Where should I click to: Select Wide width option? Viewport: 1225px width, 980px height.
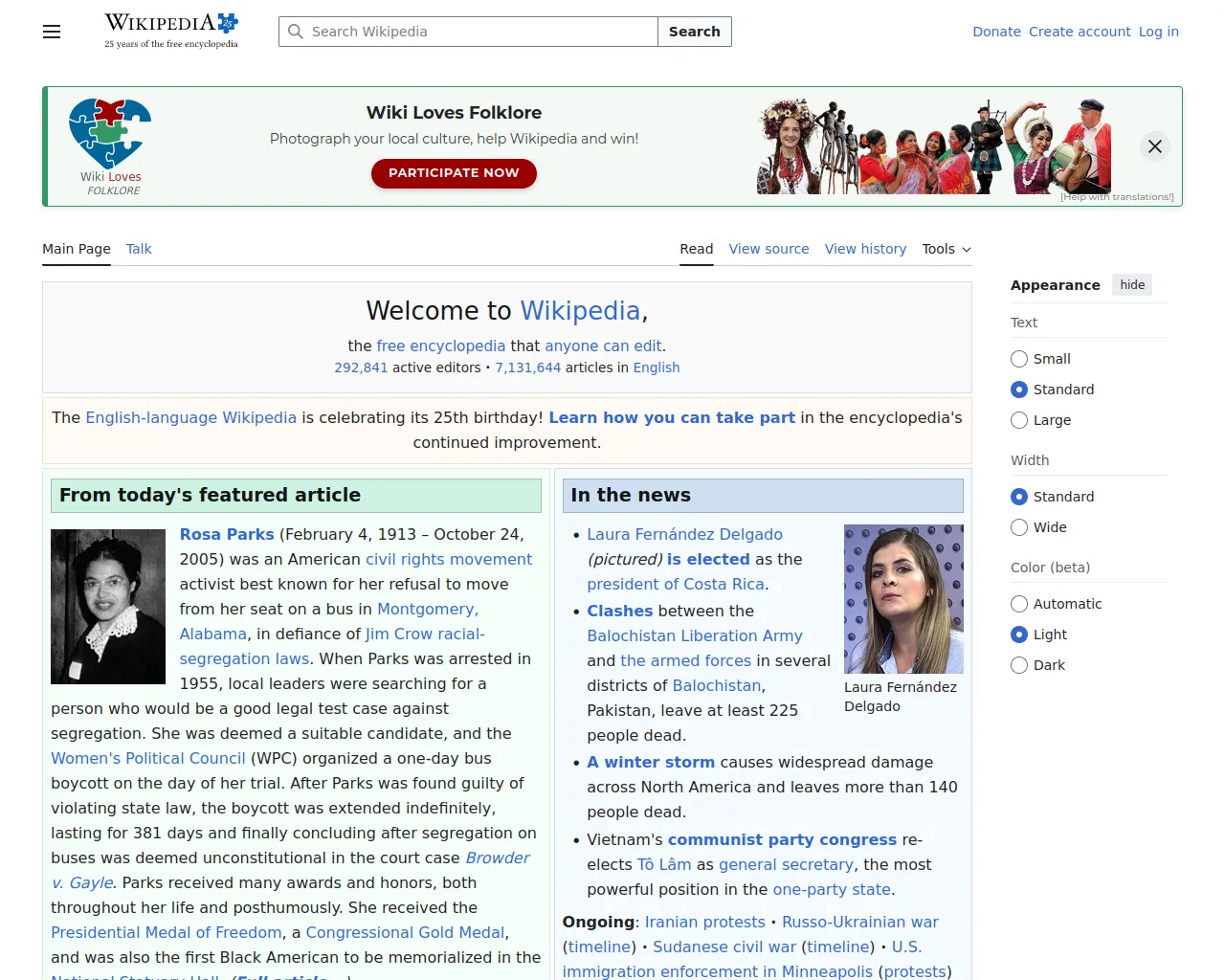[x=1019, y=527]
